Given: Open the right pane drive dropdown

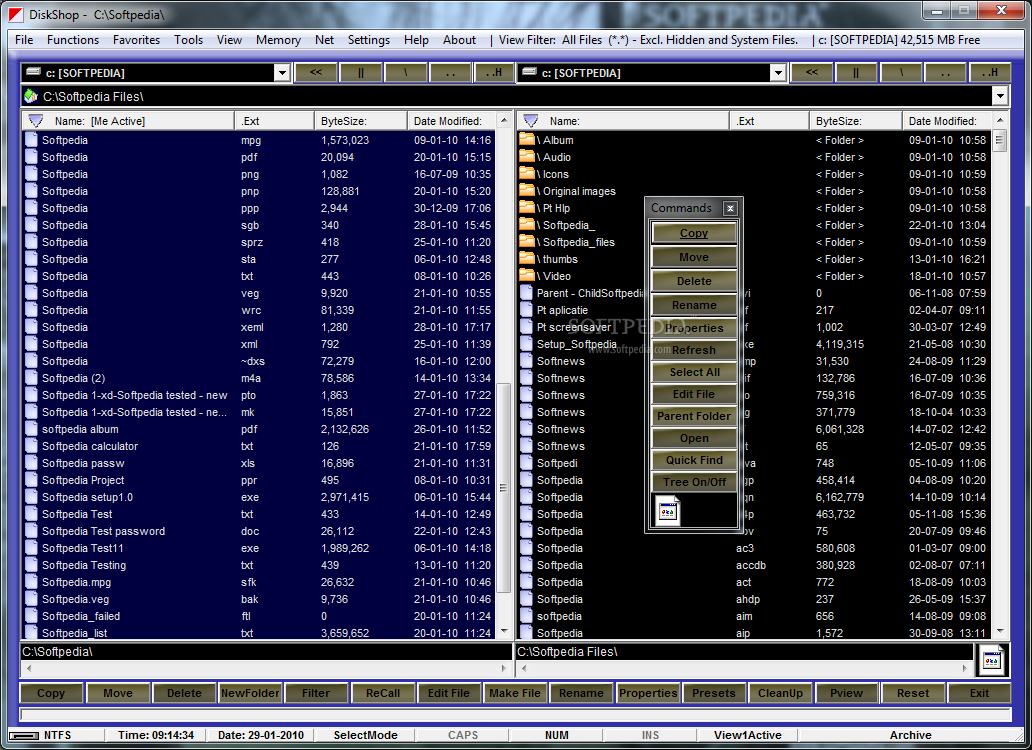Looking at the screenshot, I should point(778,72).
